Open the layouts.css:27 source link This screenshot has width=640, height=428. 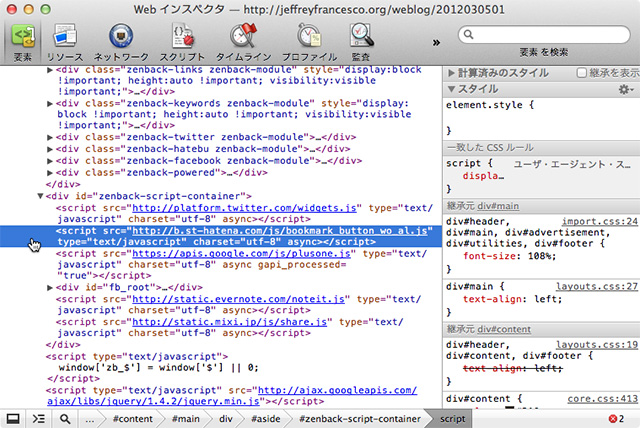[597, 287]
